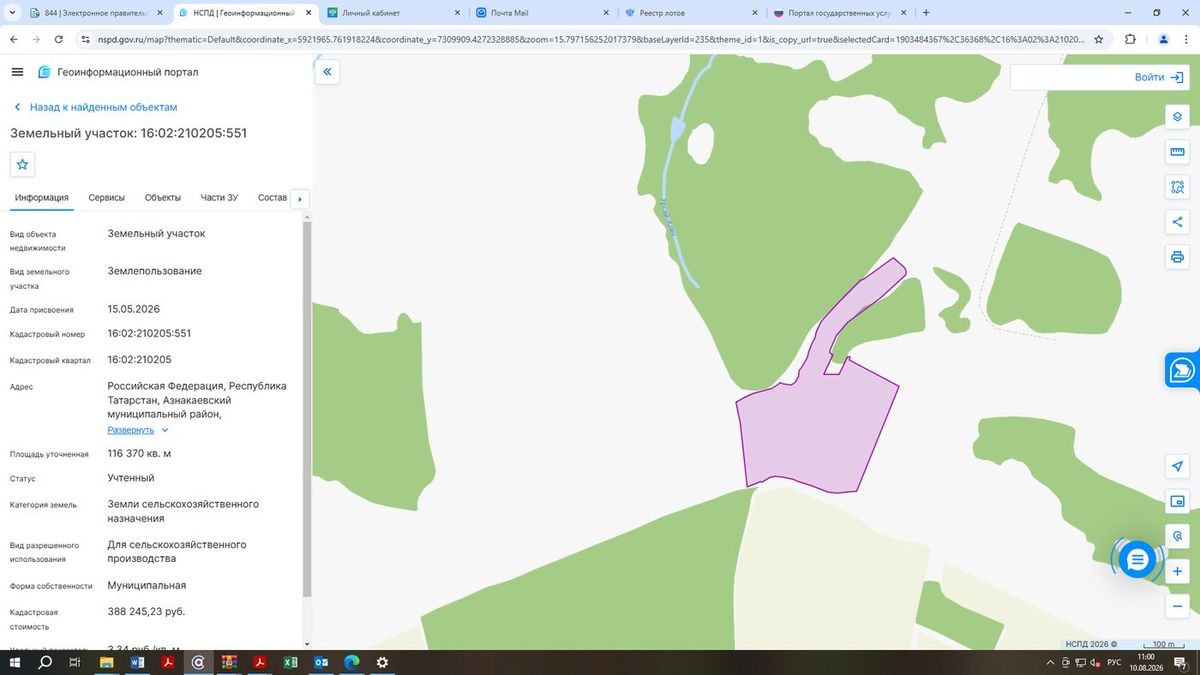This screenshot has height=675, width=1200.
Task: Select the ruler measurement tool
Action: 1177,152
